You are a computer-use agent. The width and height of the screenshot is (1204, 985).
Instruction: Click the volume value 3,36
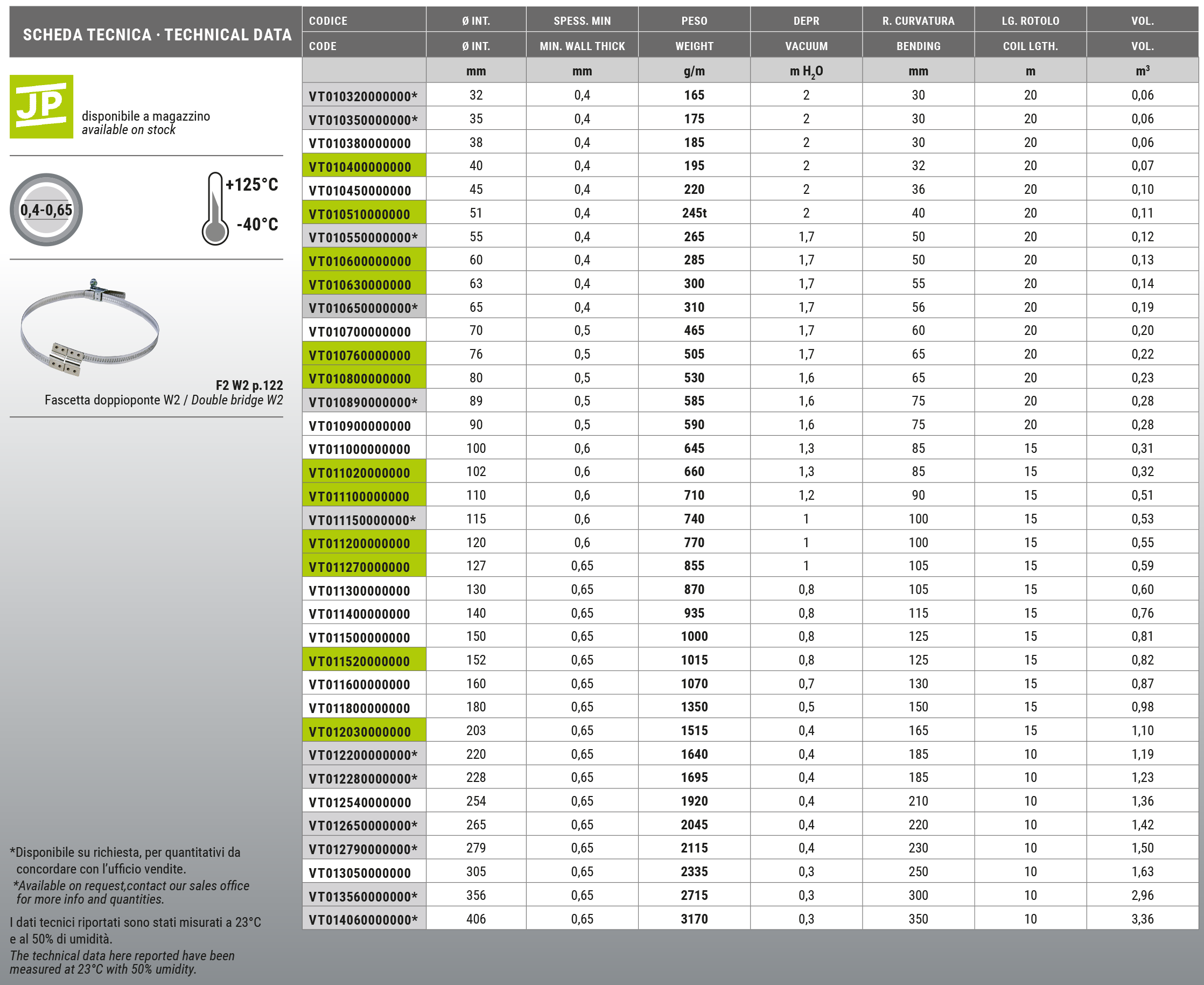(1142, 919)
